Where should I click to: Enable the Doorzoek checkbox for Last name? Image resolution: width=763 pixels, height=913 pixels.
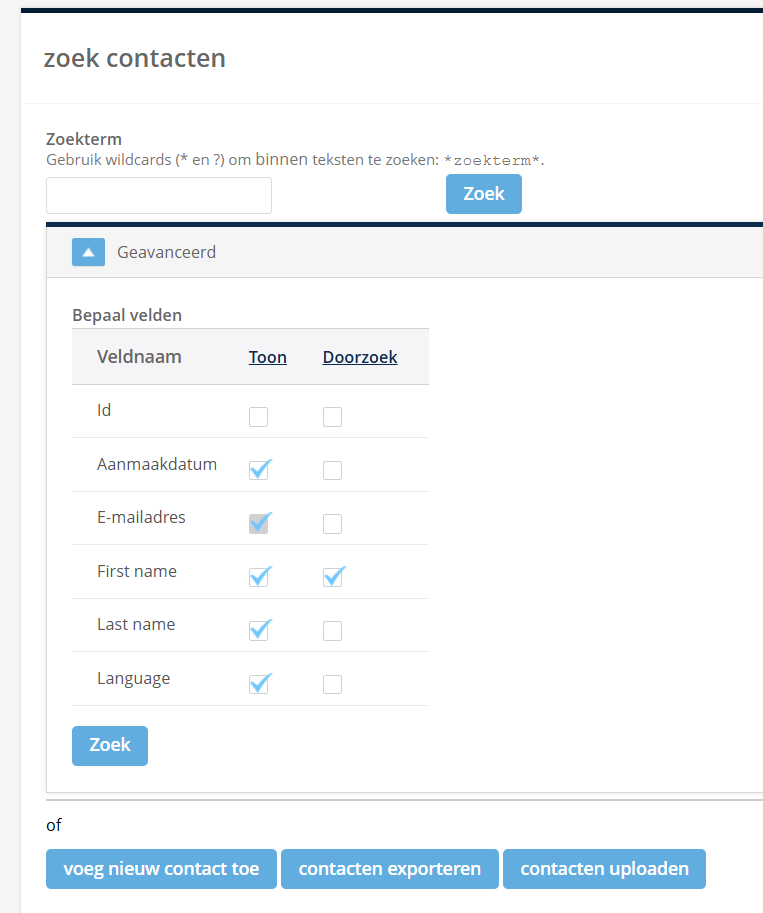pos(332,630)
